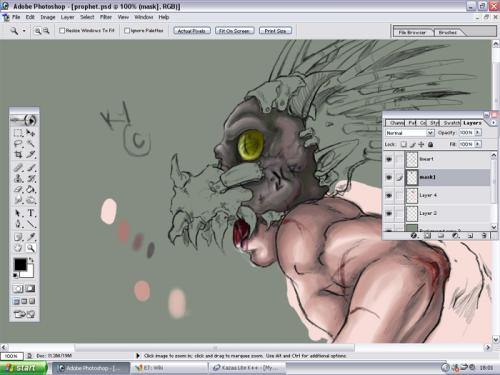
Task: Open zoom tool preset picker arrow
Action: pos(24,31)
